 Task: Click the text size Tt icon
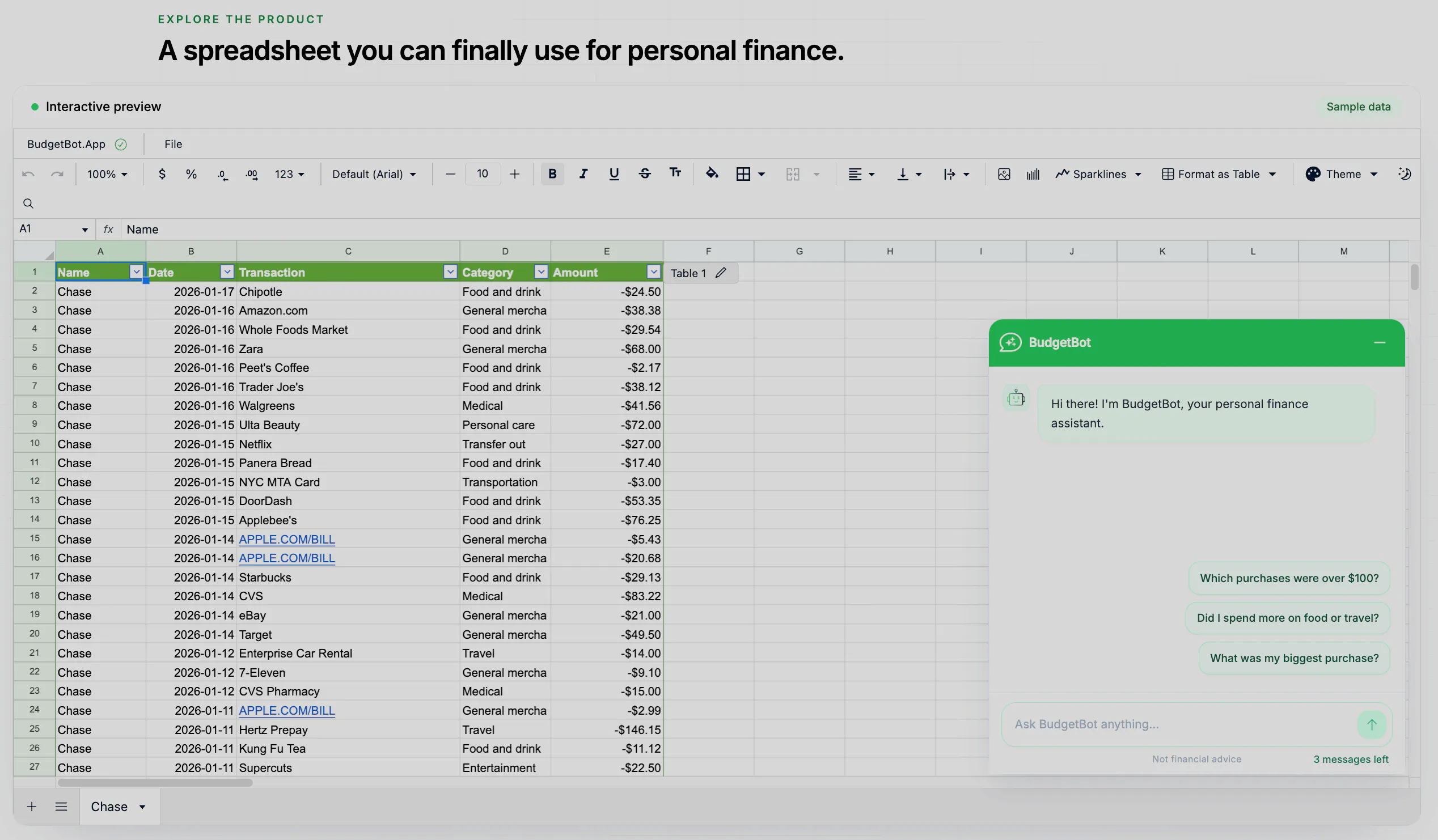(x=675, y=173)
